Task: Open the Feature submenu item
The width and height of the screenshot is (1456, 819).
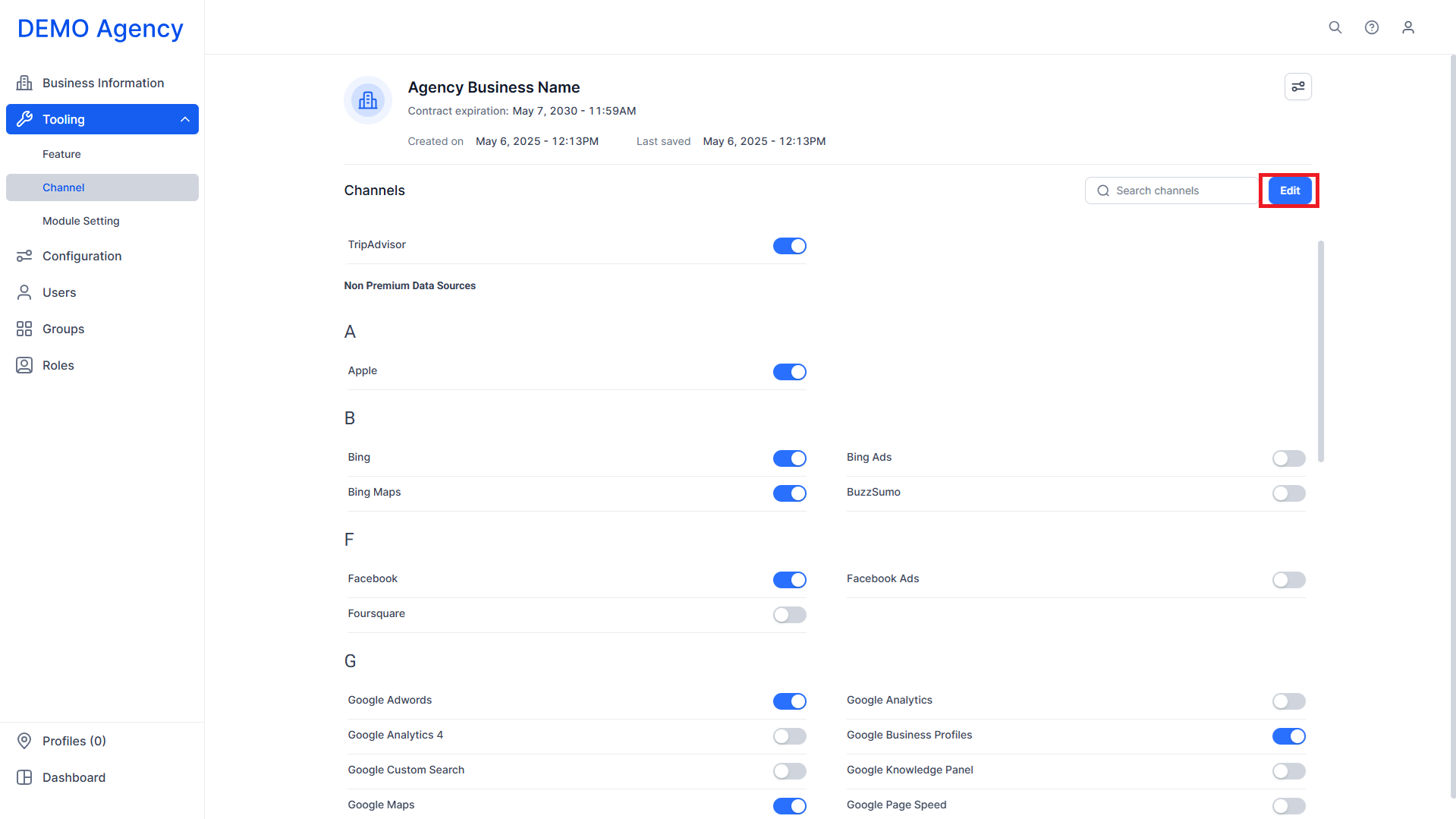Action: click(x=102, y=154)
